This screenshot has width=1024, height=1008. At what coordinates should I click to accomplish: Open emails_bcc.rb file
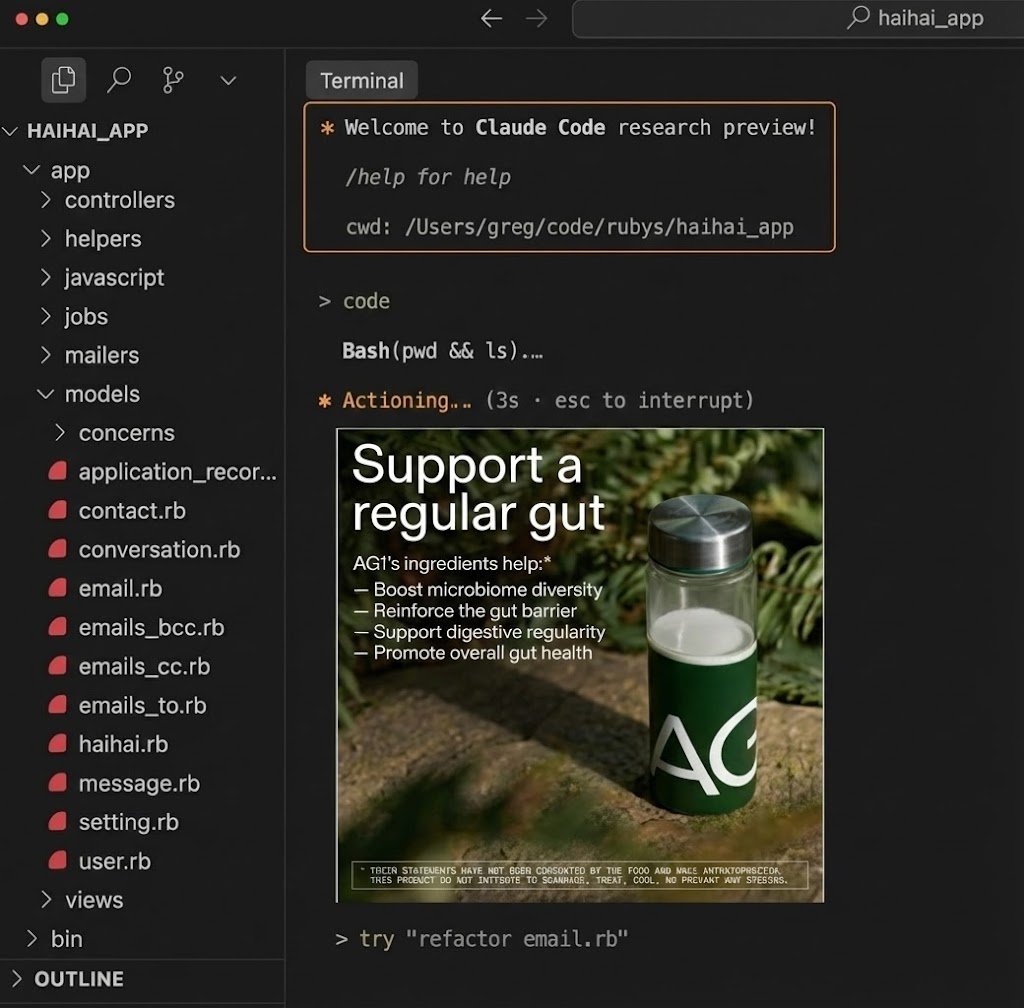152,627
